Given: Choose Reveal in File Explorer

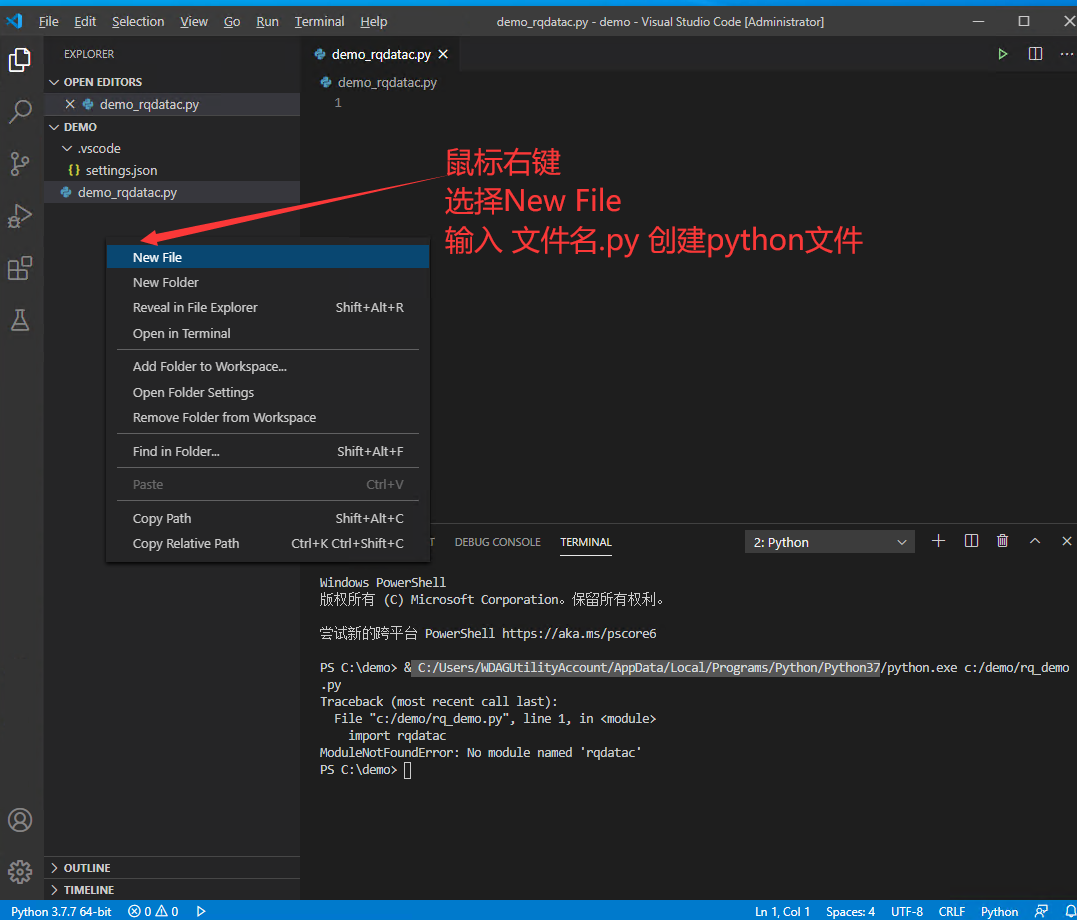Looking at the screenshot, I should pyautogui.click(x=268, y=307).
